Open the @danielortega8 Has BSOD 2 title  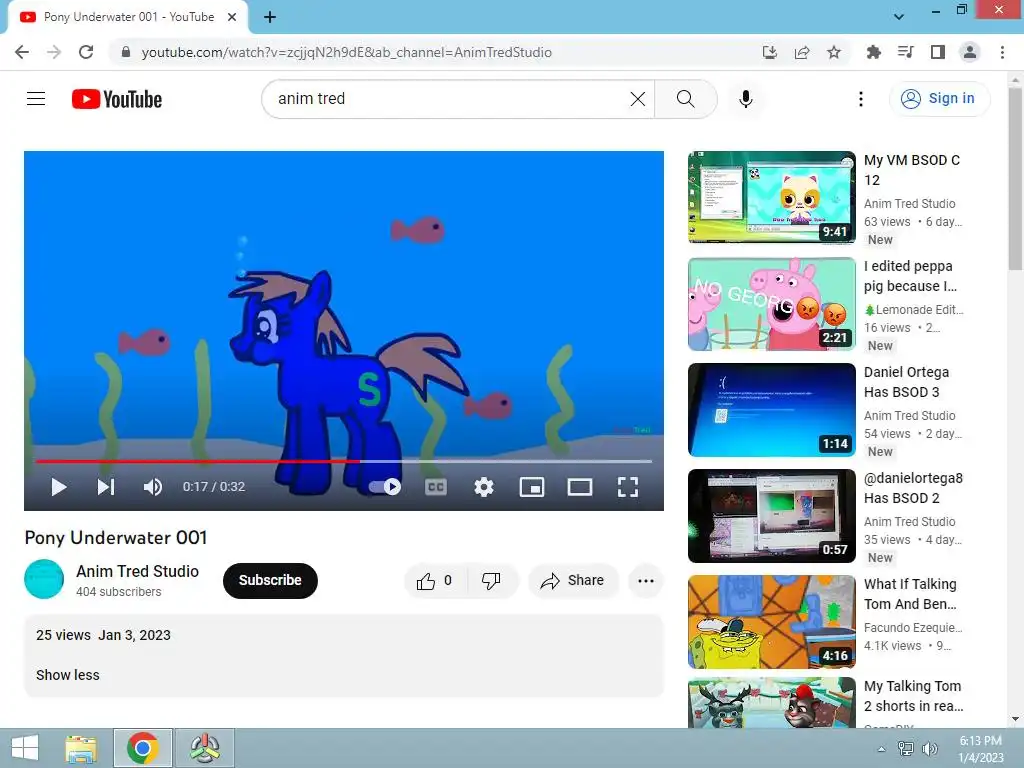[x=913, y=488]
